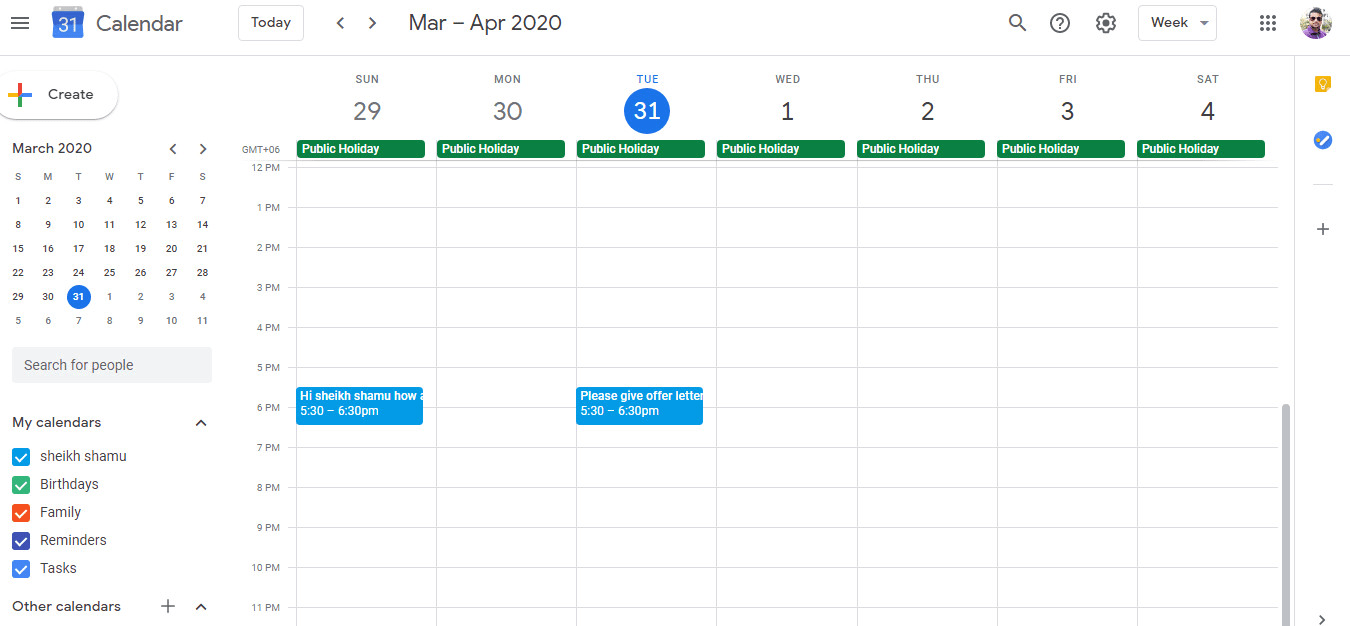Uncheck the Birthdays calendar

[x=21, y=484]
